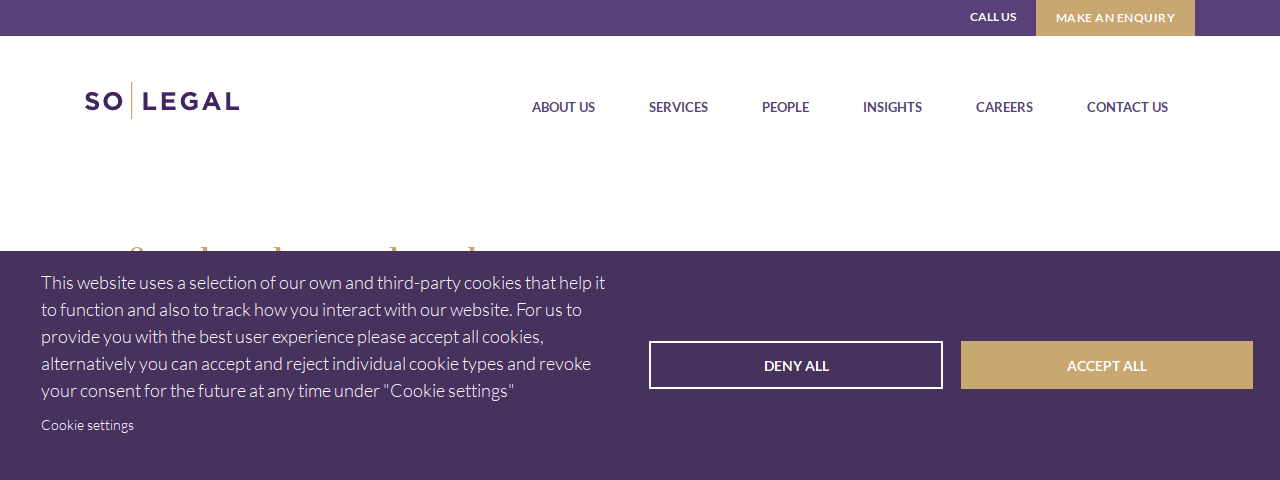The width and height of the screenshot is (1280, 480).
Task: Click the gold divider line in the logo
Action: 132,101
